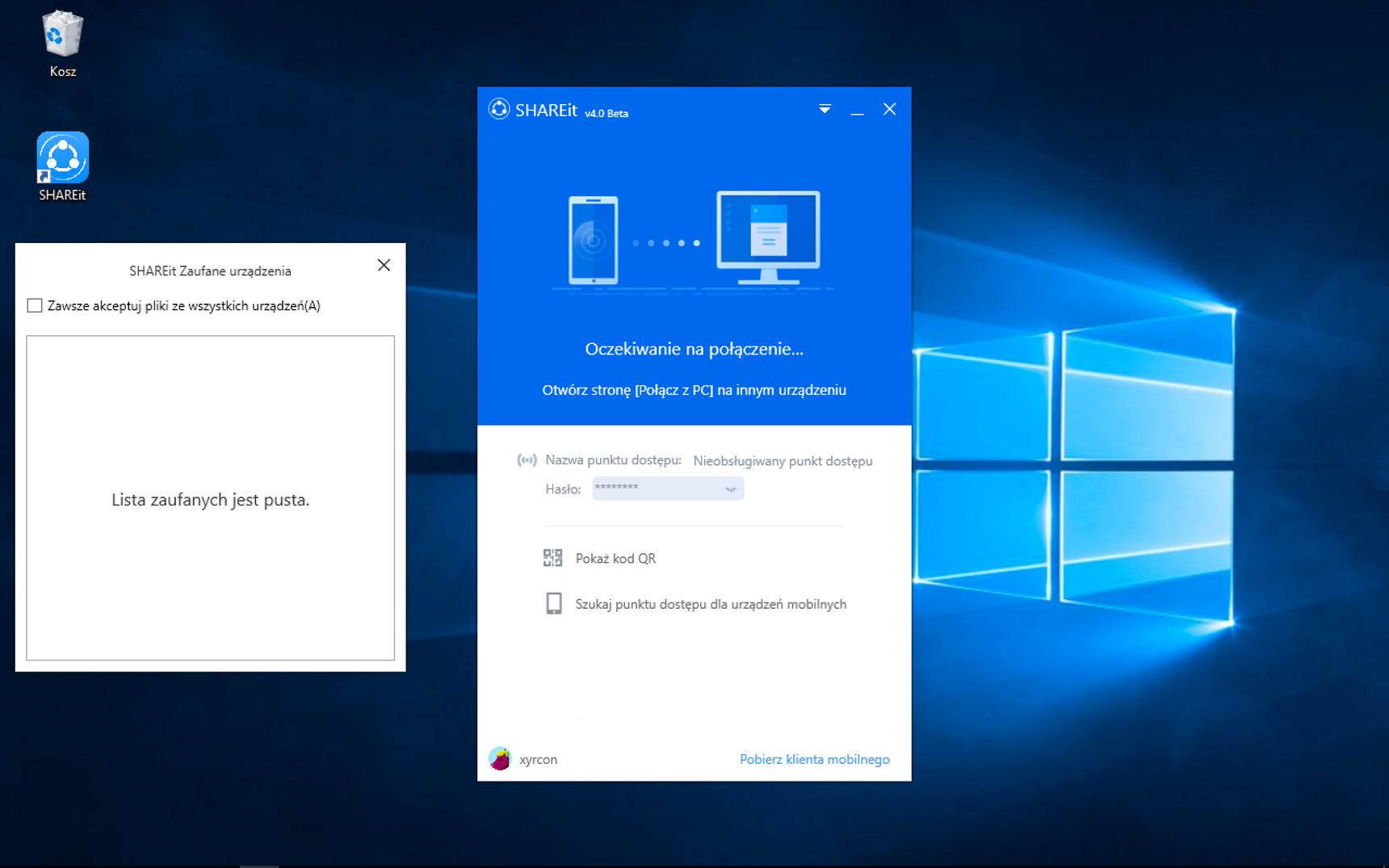Select the SHAREit desktop shortcut
The width and height of the screenshot is (1389, 868).
tap(63, 166)
